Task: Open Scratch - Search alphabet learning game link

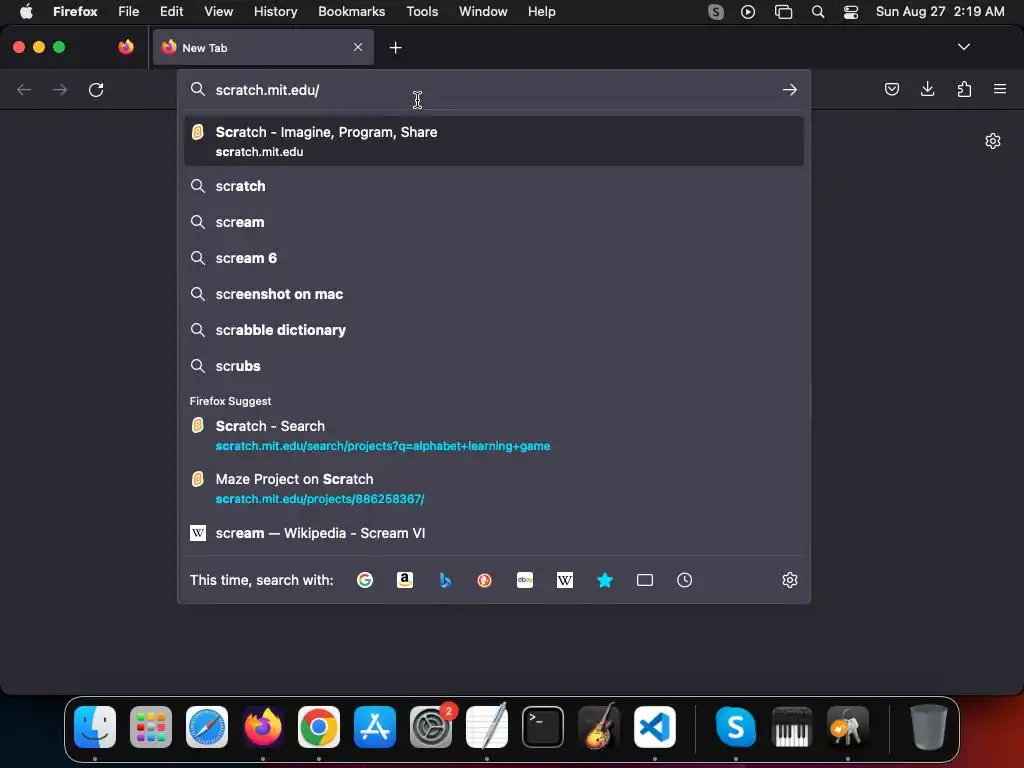Action: [x=494, y=436]
